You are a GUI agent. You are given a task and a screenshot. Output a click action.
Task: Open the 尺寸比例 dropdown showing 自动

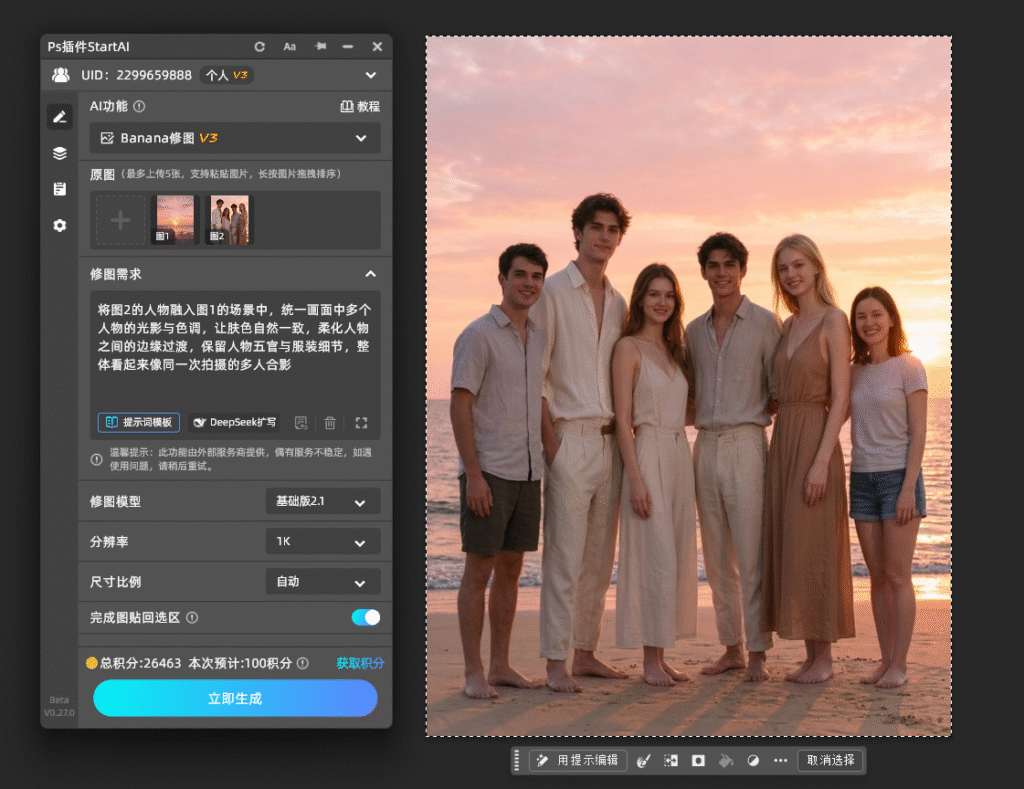[323, 581]
